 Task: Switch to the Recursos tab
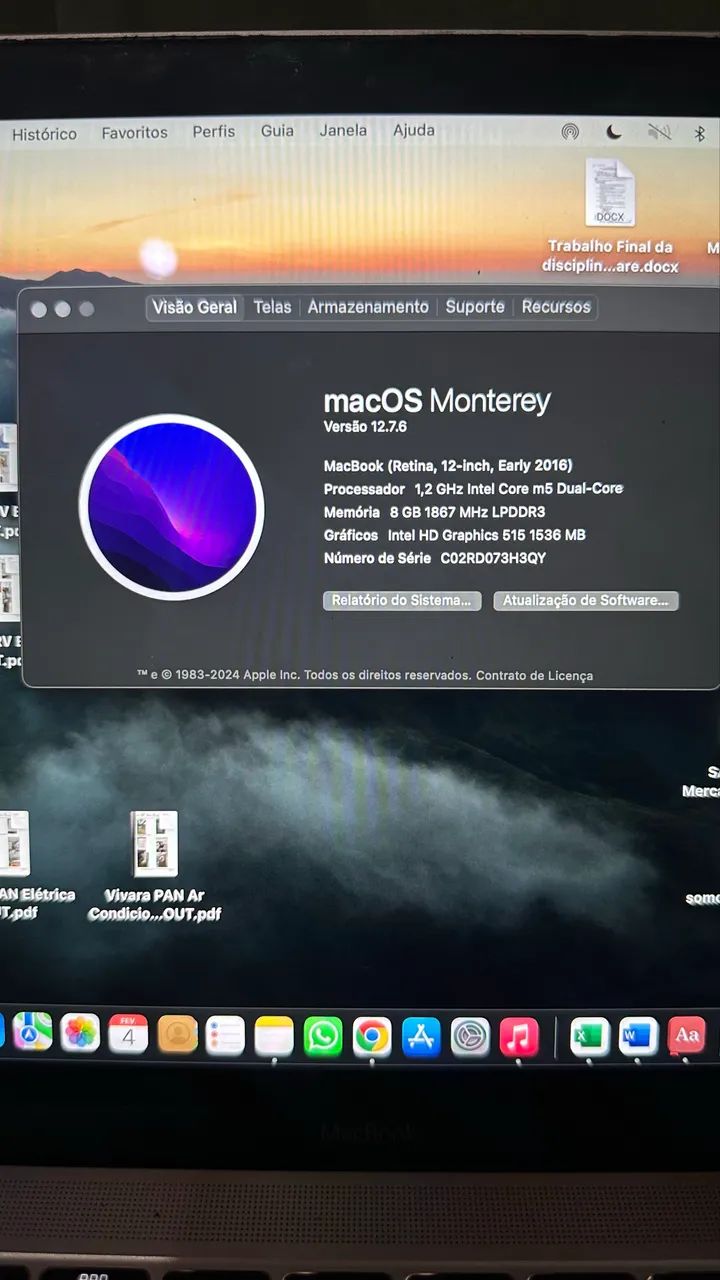[556, 307]
